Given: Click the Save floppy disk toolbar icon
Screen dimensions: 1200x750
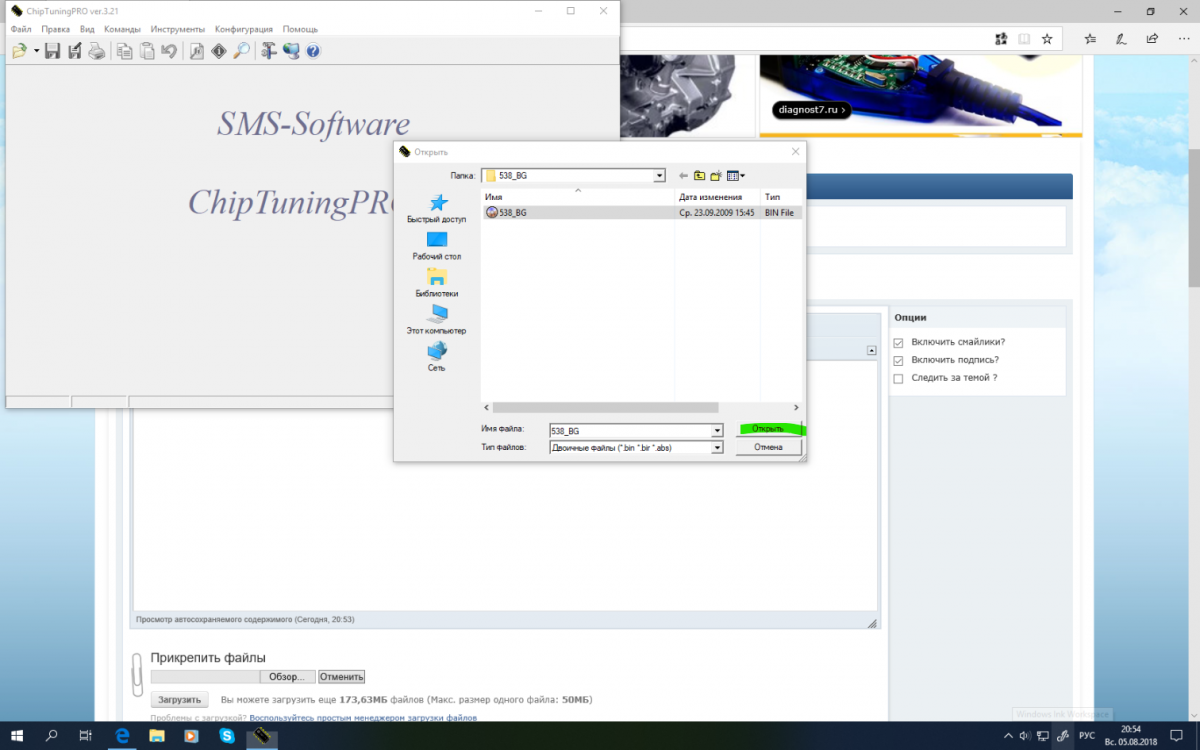Looking at the screenshot, I should click(53, 51).
